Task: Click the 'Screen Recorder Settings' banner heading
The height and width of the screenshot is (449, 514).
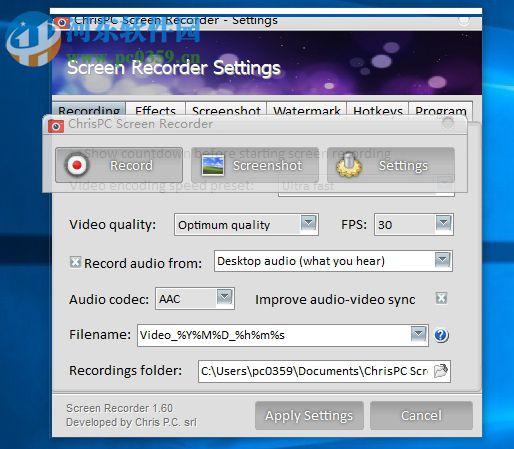Action: [174, 68]
